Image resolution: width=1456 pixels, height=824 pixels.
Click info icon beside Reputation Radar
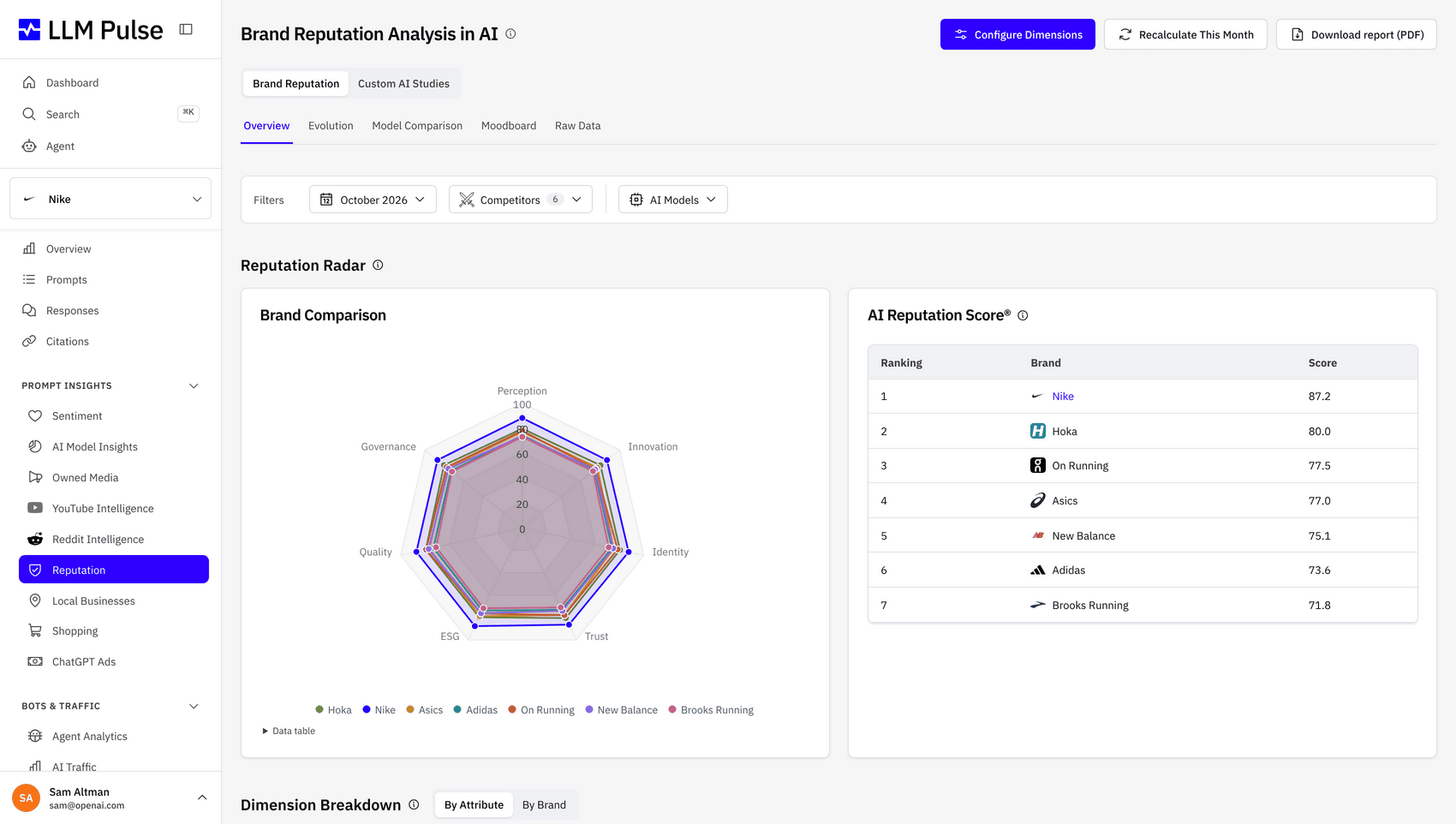pyautogui.click(x=378, y=266)
